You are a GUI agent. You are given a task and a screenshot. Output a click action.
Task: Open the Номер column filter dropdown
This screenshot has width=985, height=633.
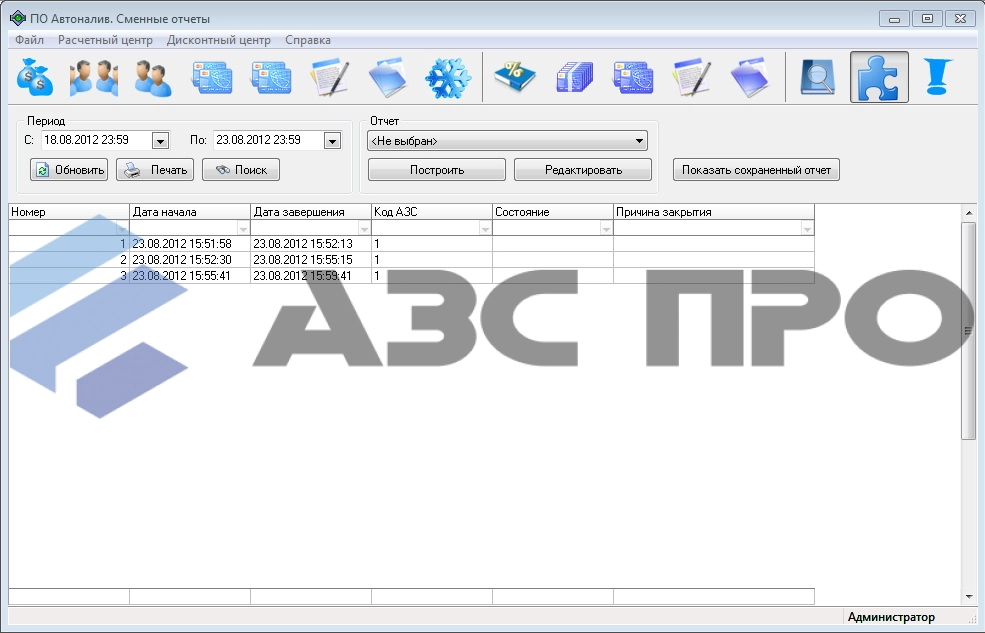(x=122, y=229)
